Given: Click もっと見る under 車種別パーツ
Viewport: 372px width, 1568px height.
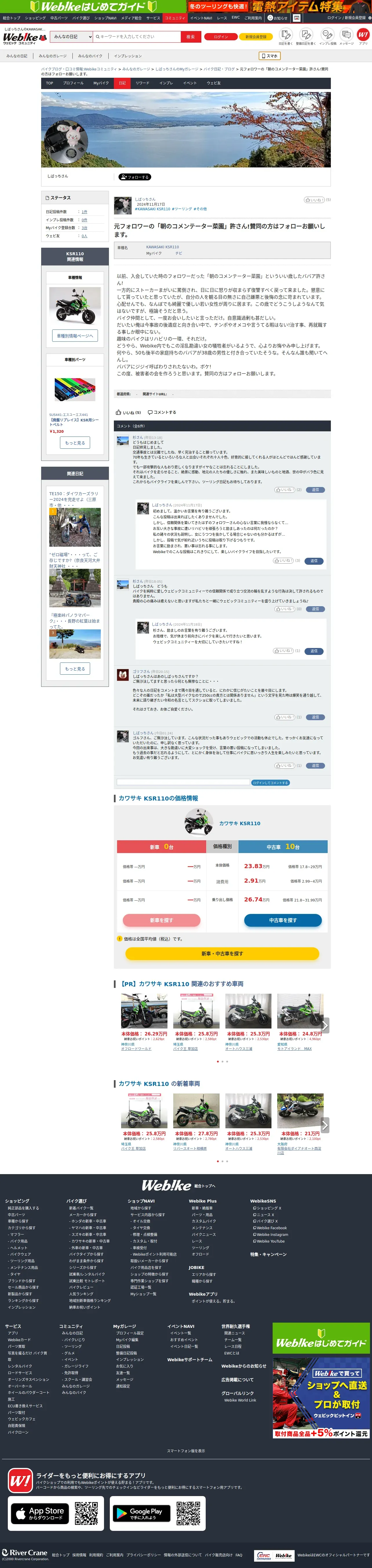Looking at the screenshot, I should point(75,443).
